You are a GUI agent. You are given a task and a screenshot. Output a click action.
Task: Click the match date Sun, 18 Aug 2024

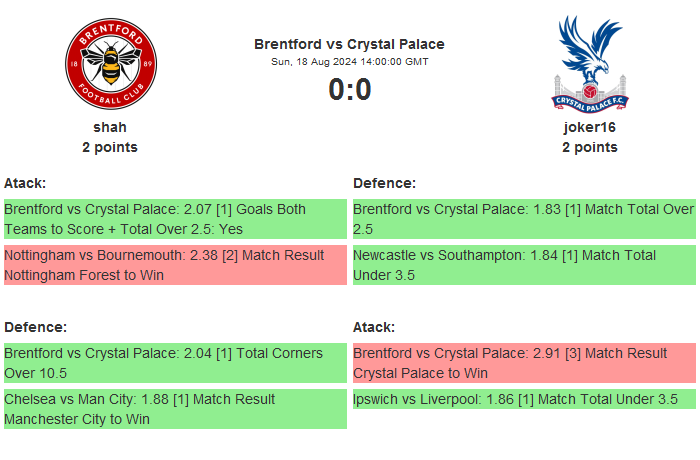[349, 62]
